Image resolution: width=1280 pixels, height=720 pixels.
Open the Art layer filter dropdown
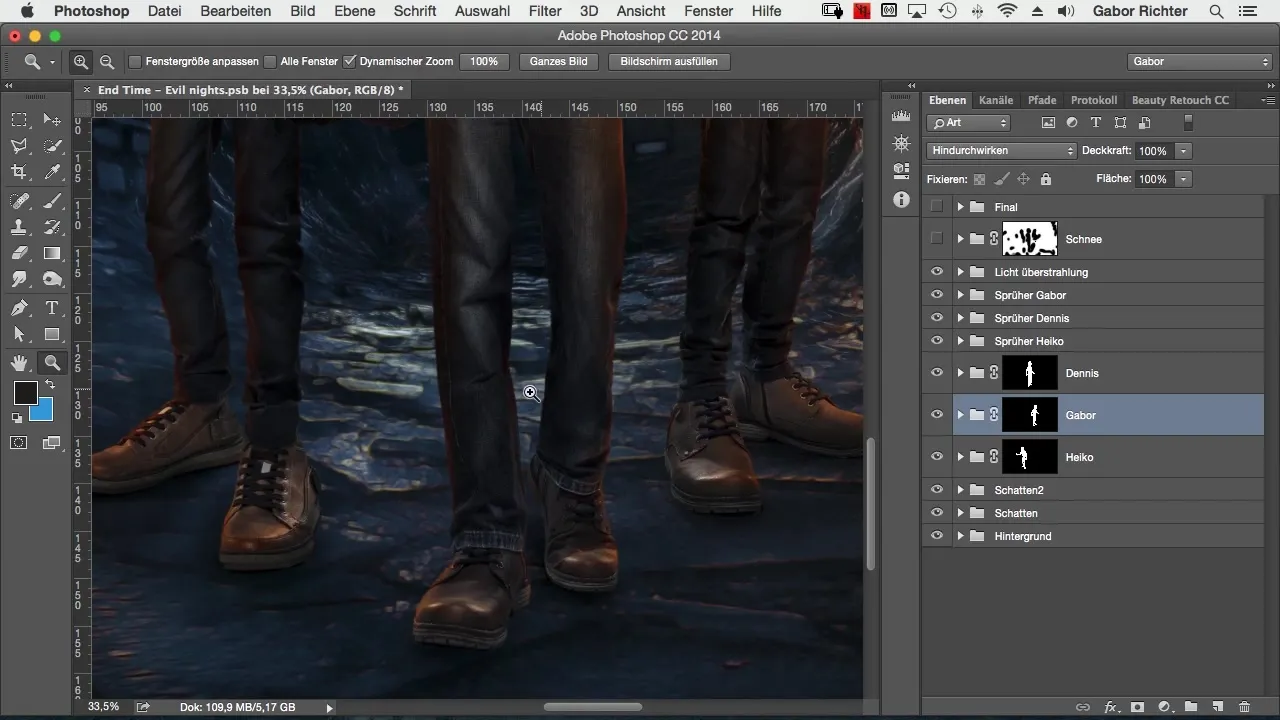click(x=968, y=123)
